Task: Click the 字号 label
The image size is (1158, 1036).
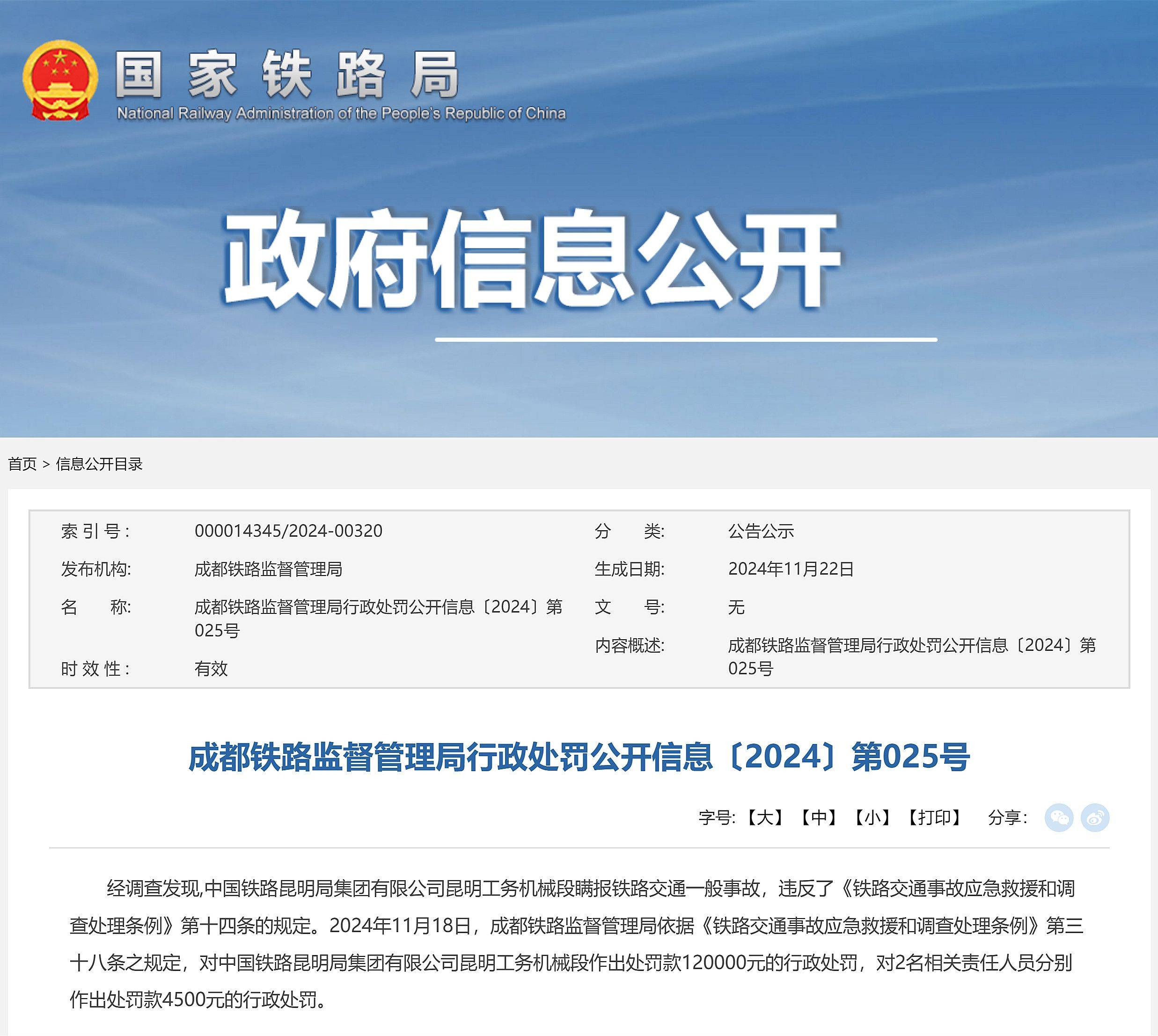Action: coord(718,818)
